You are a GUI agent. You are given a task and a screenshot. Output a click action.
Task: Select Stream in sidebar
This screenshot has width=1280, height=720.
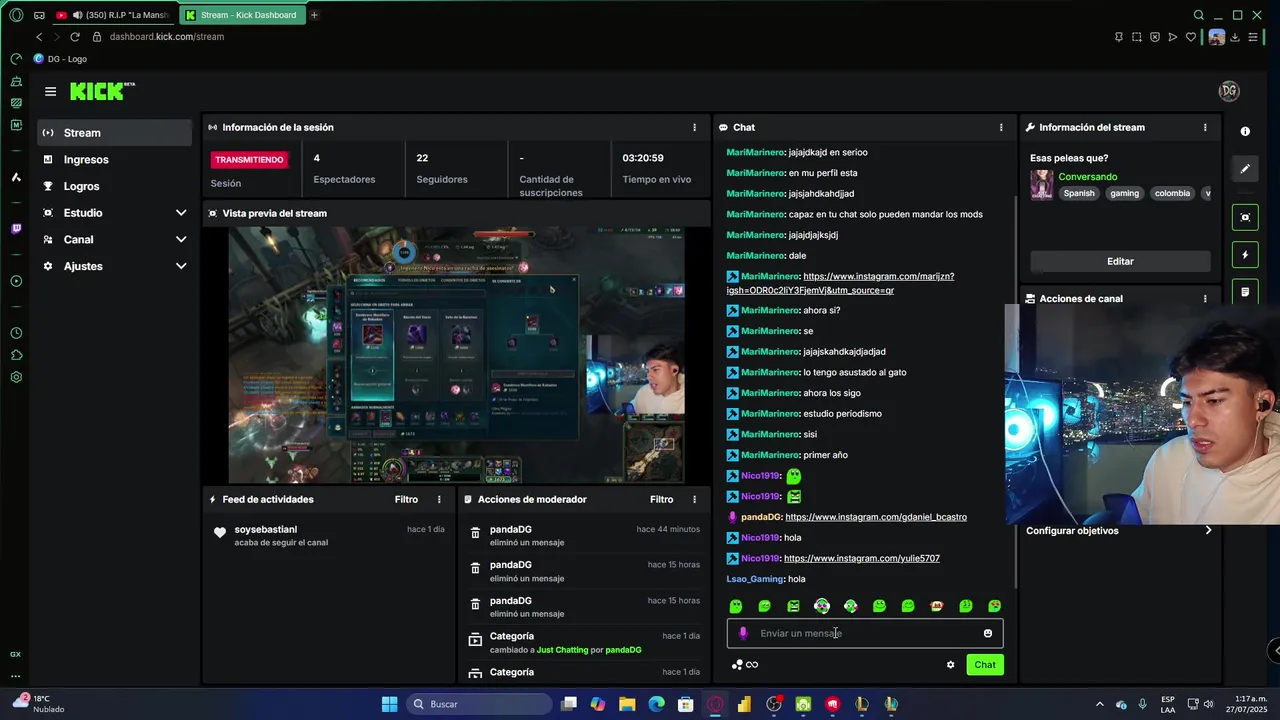pyautogui.click(x=114, y=133)
